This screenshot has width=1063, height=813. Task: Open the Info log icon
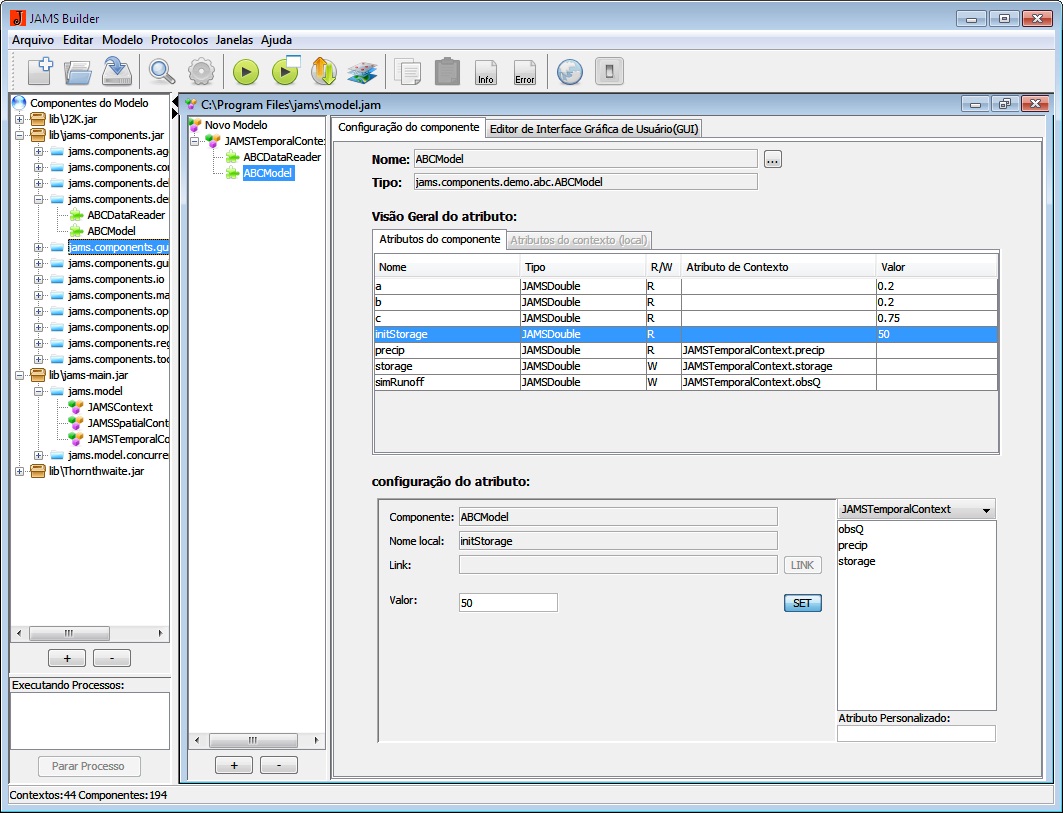coord(486,72)
